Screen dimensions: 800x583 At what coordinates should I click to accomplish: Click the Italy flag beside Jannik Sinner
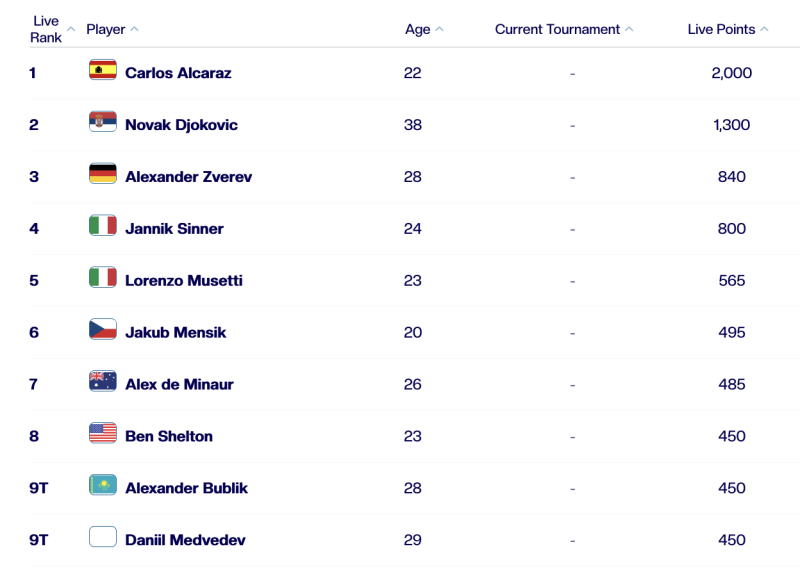click(x=103, y=227)
